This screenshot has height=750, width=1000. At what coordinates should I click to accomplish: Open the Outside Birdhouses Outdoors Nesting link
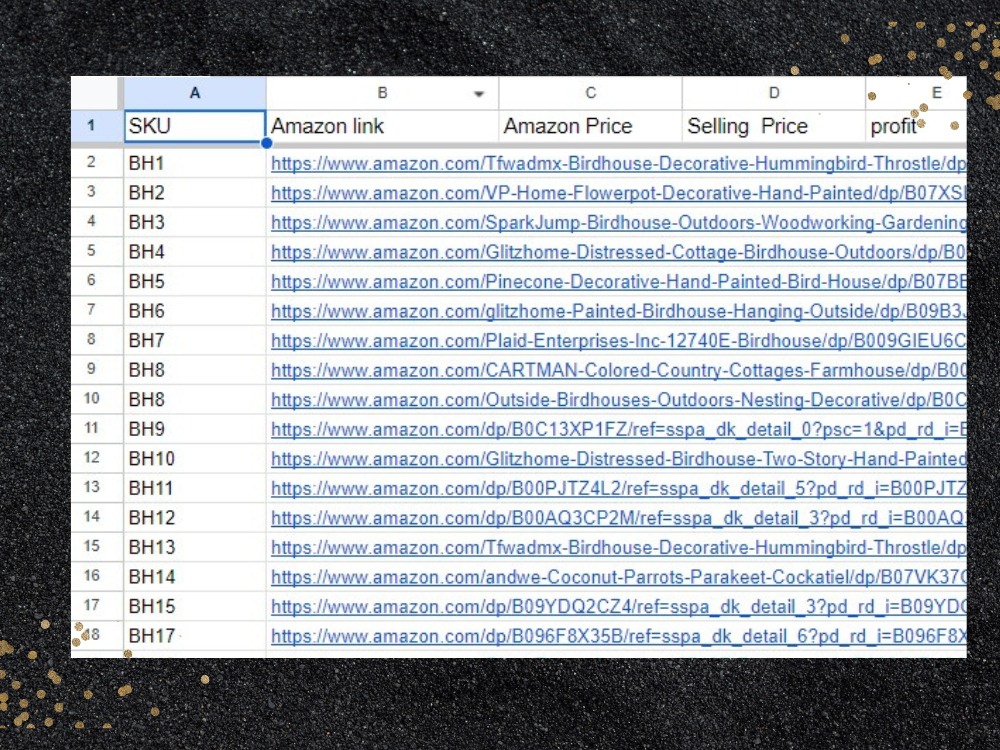(x=618, y=400)
